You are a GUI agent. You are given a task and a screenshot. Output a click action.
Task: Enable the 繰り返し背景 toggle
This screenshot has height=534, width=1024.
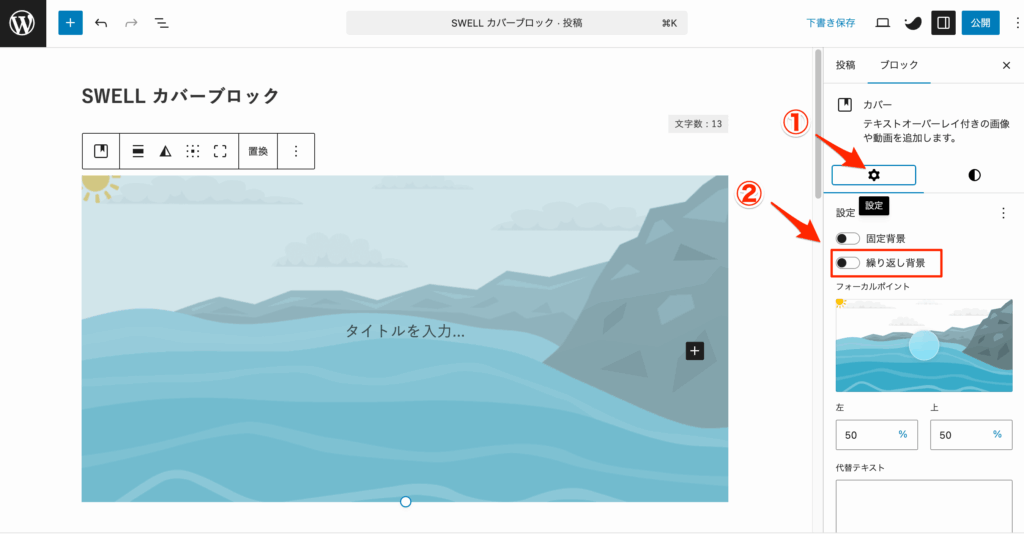point(848,262)
